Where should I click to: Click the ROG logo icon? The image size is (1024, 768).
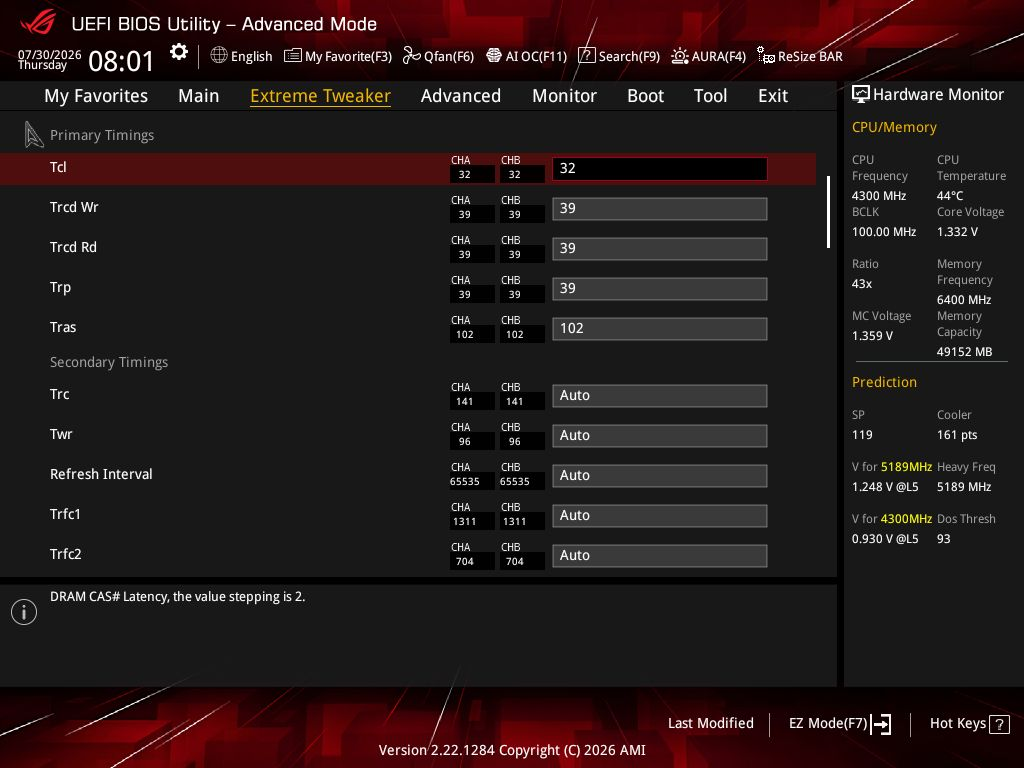point(38,23)
